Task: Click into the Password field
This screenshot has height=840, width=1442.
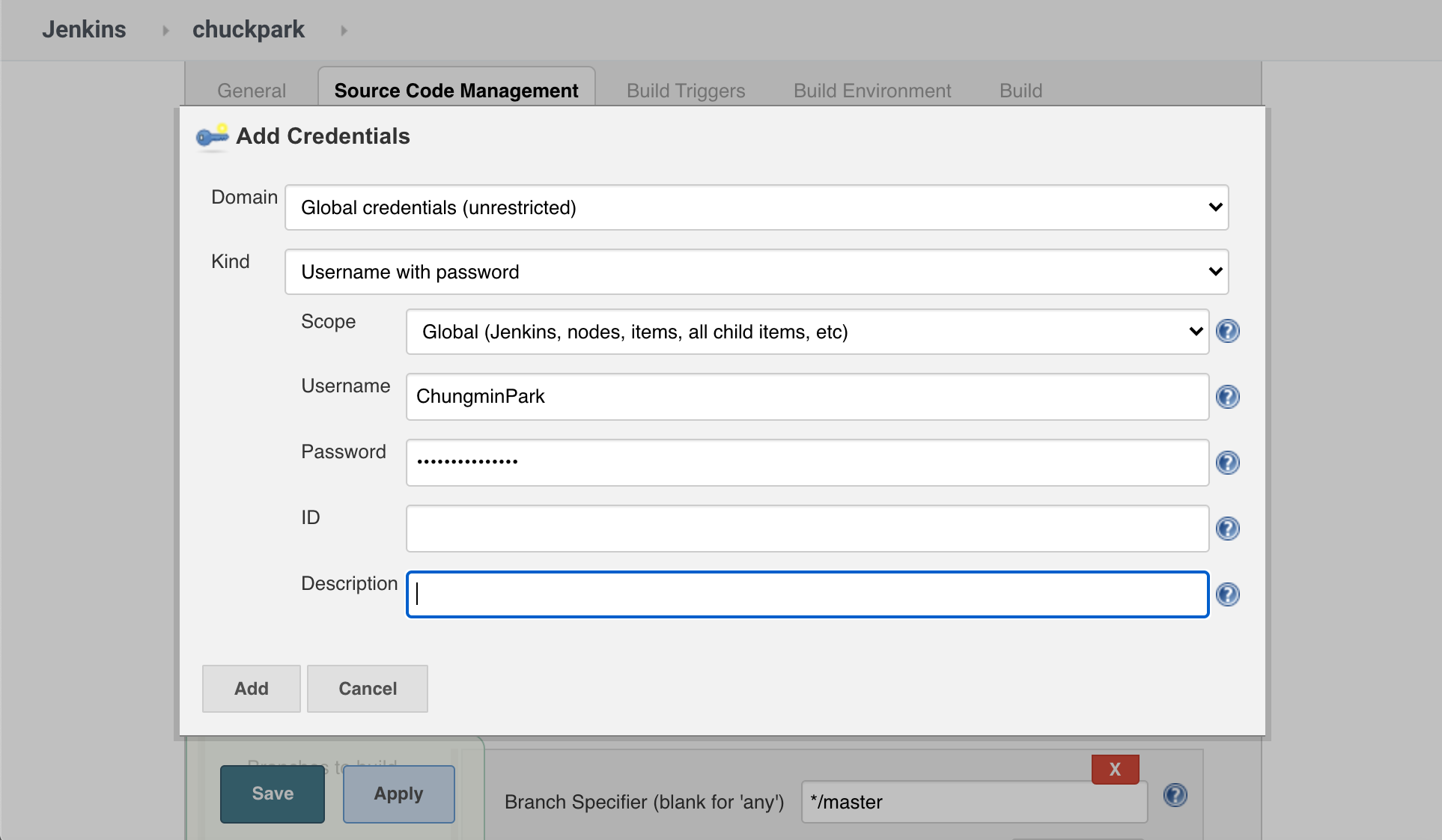Action: (807, 463)
